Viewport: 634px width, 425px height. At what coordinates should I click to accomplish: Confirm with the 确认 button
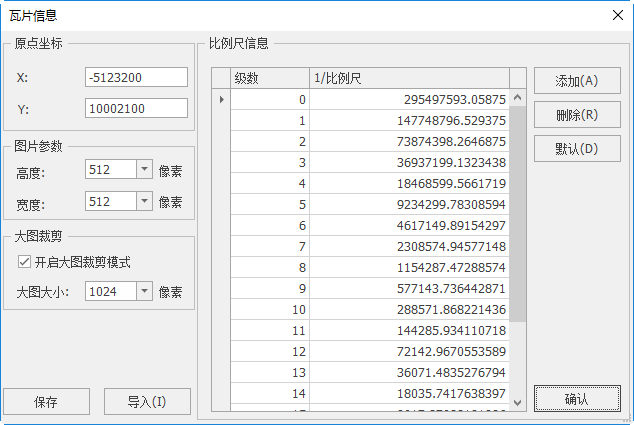[x=577, y=399]
